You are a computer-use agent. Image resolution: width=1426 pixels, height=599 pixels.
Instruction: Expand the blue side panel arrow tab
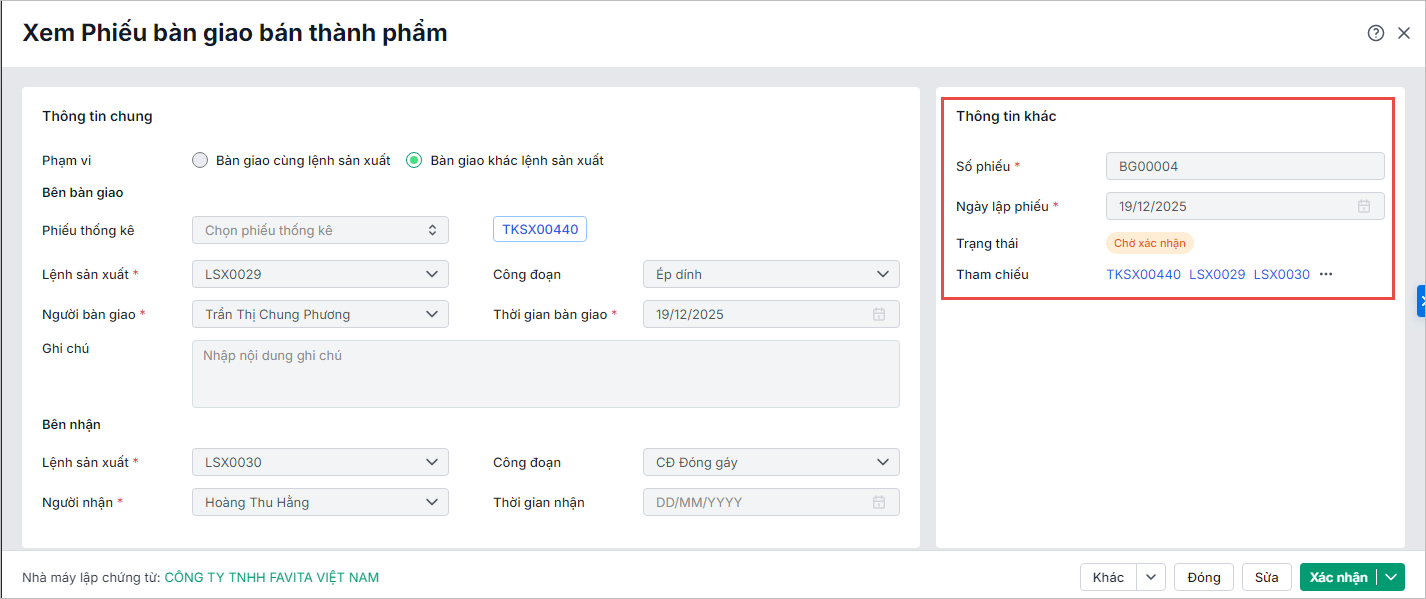[x=1420, y=301]
